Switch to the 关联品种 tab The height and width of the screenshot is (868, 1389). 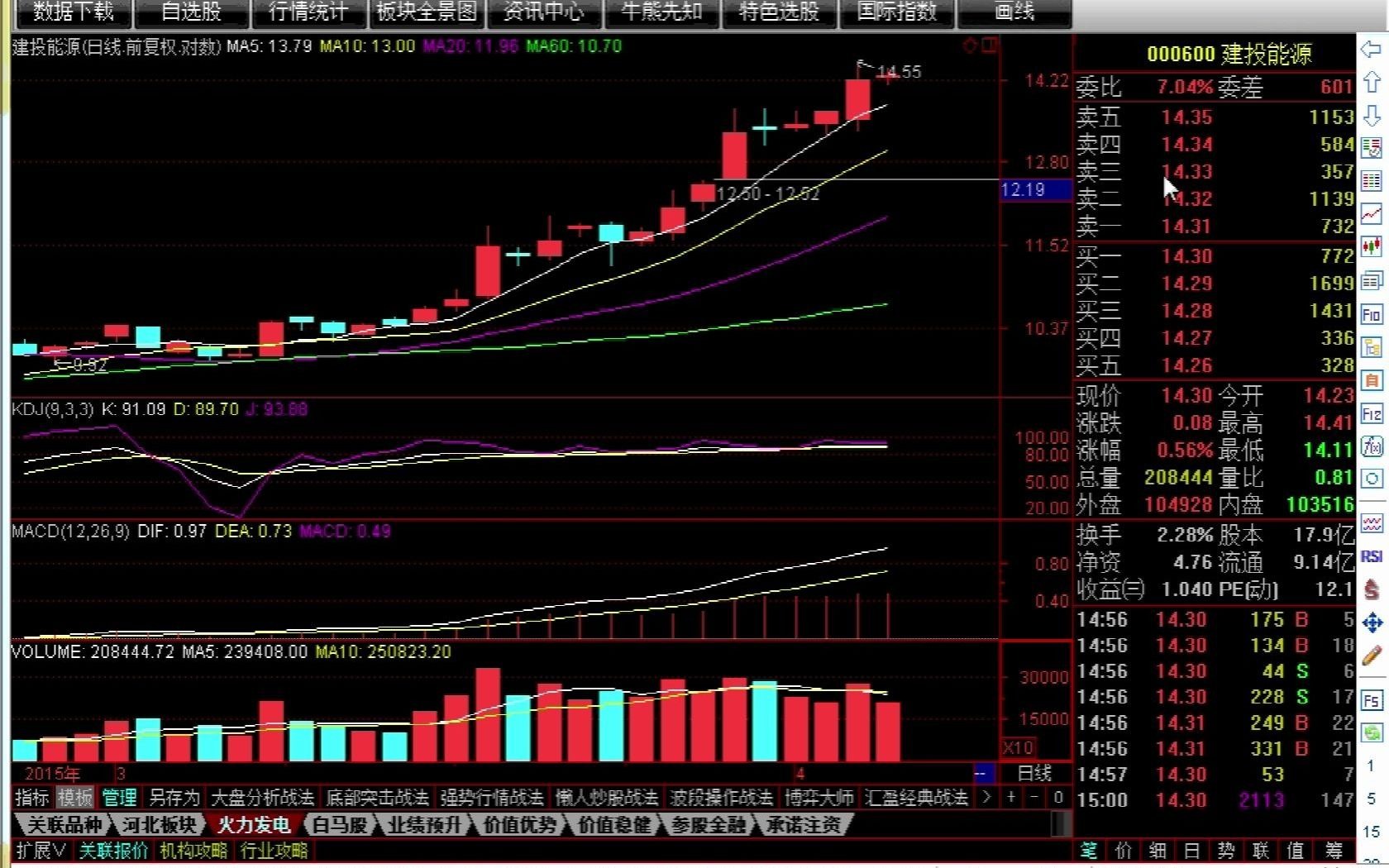coord(64,825)
